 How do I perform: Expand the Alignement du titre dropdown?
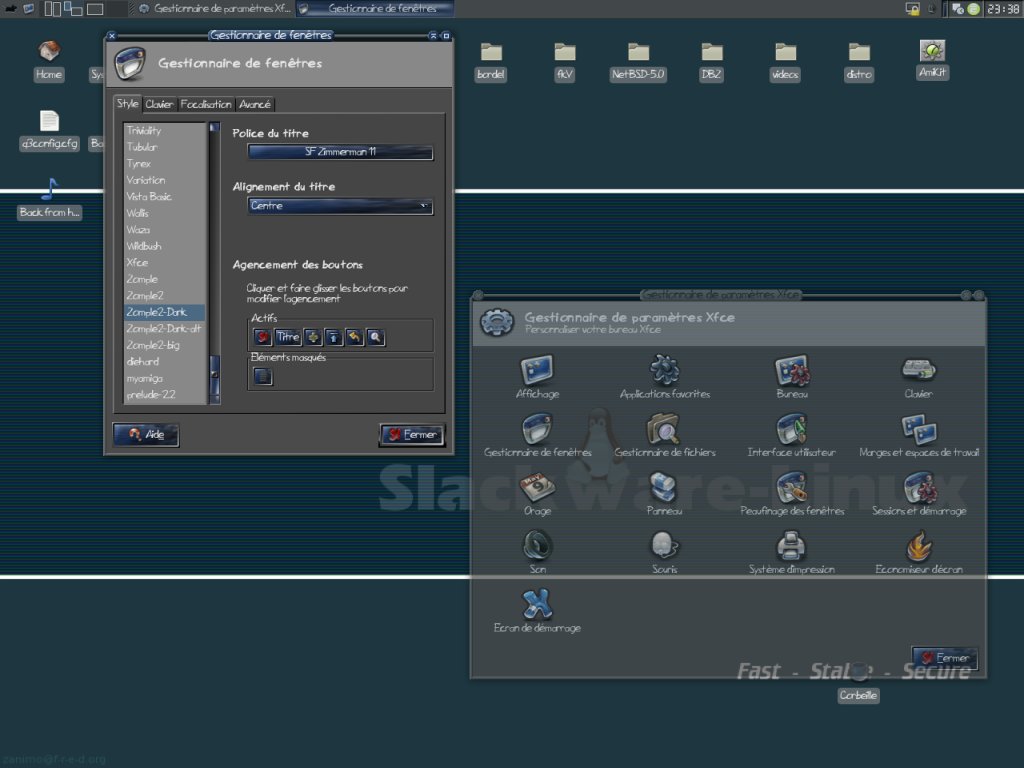pos(340,206)
